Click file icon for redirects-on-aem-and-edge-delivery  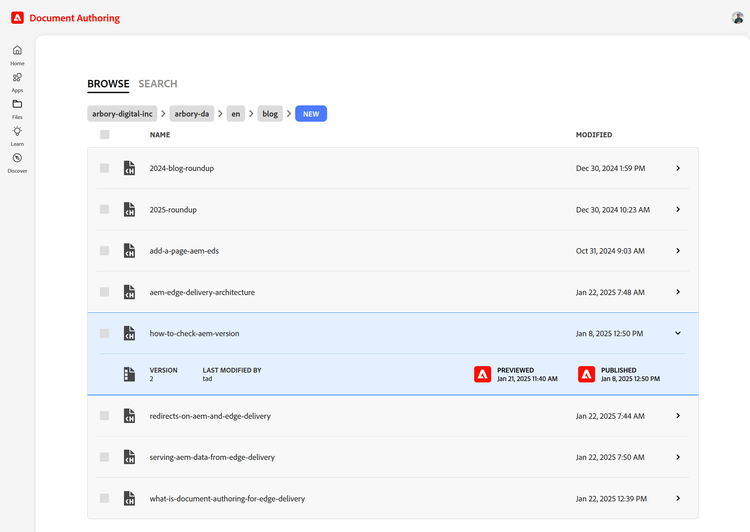(129, 416)
